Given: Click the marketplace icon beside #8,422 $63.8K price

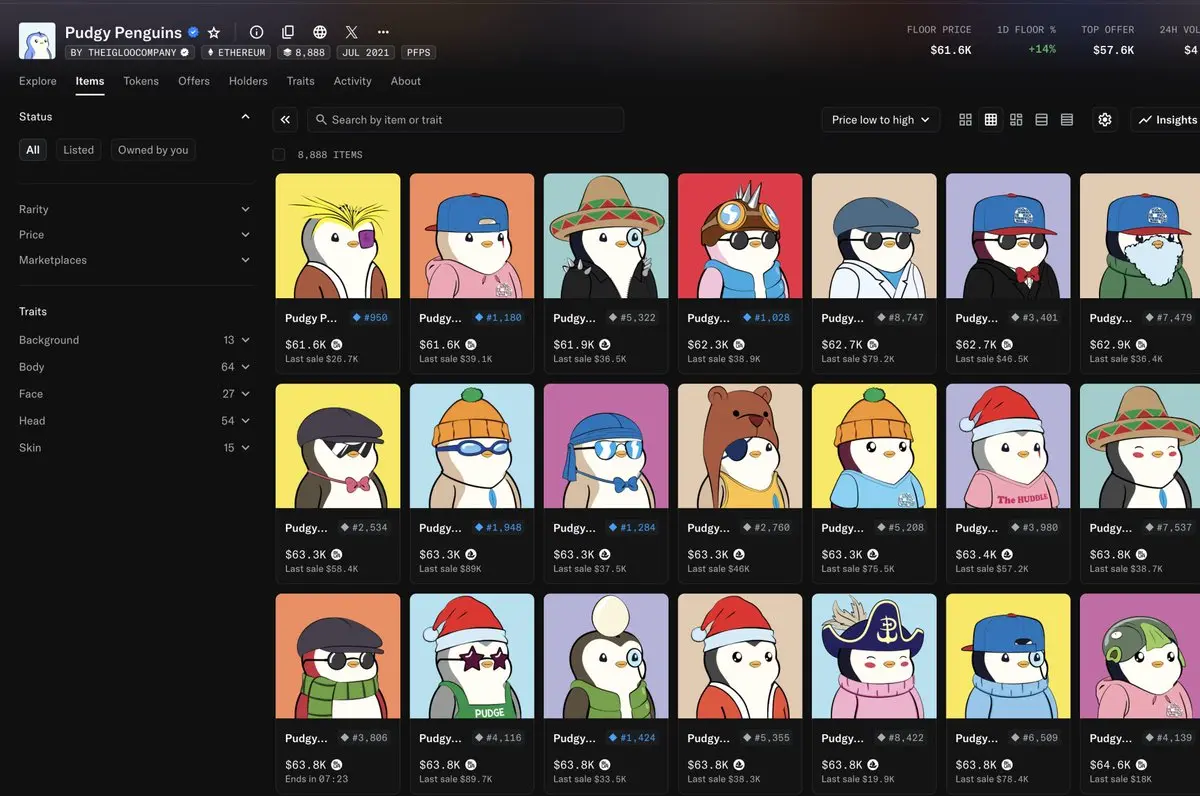Looking at the screenshot, I should [873, 764].
